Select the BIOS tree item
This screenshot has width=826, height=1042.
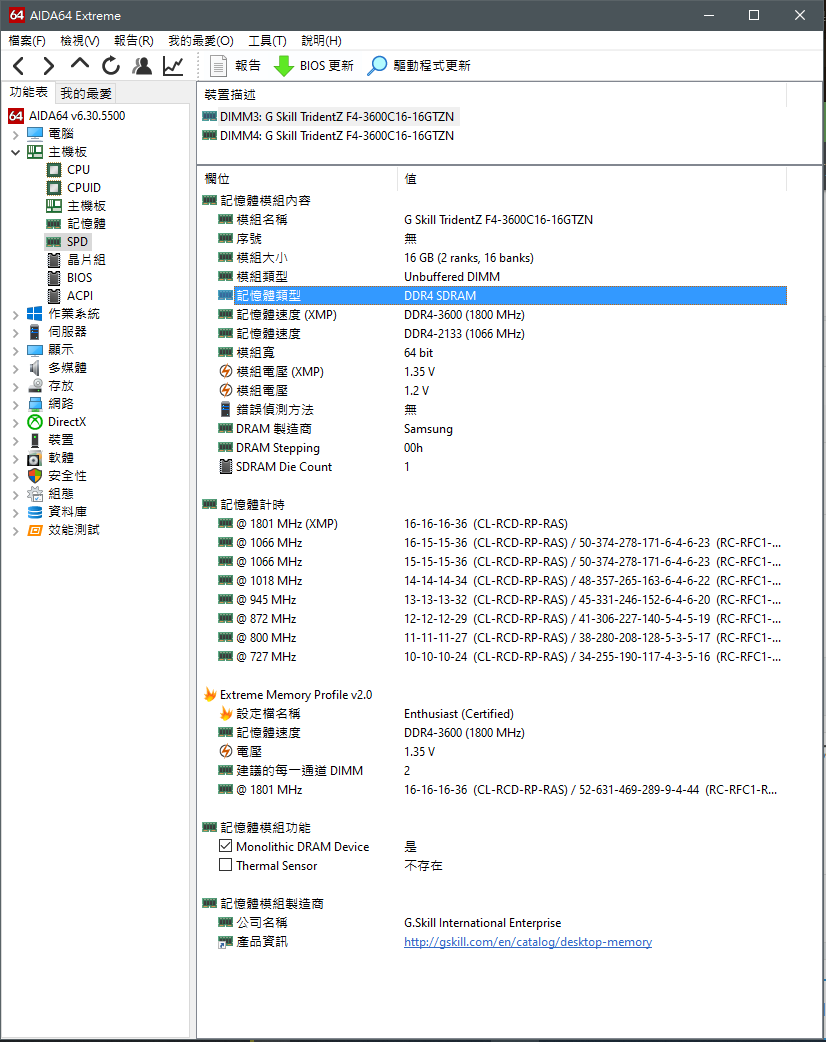(80, 277)
